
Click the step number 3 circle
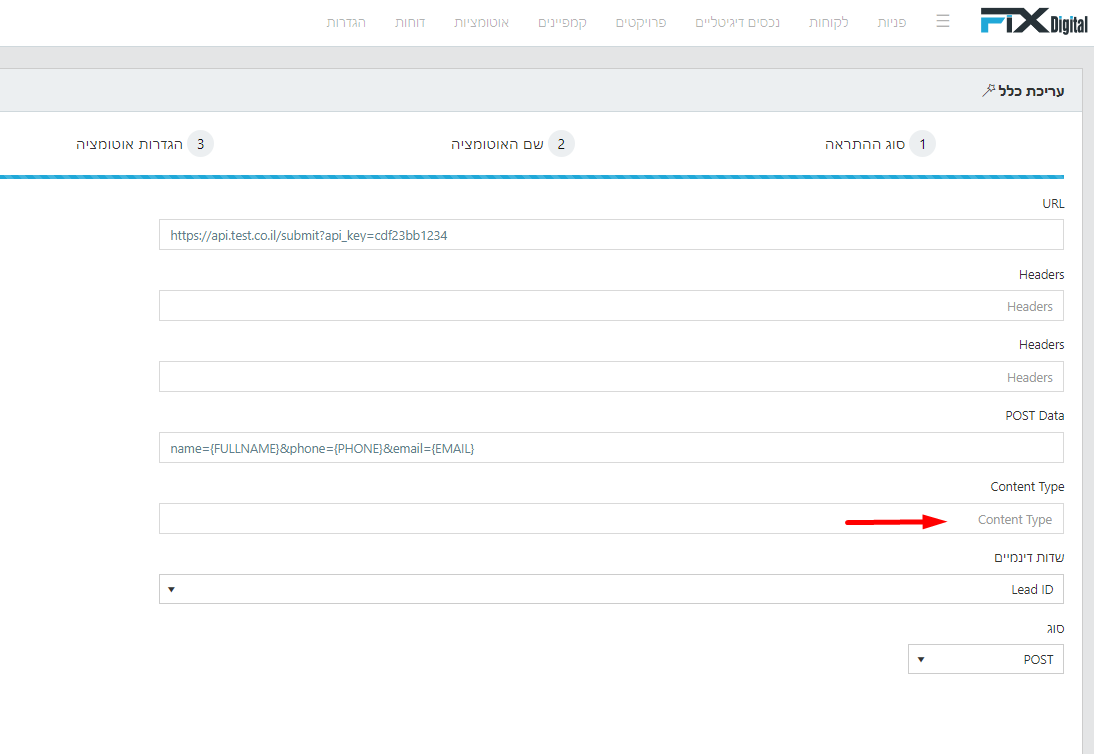coord(200,144)
